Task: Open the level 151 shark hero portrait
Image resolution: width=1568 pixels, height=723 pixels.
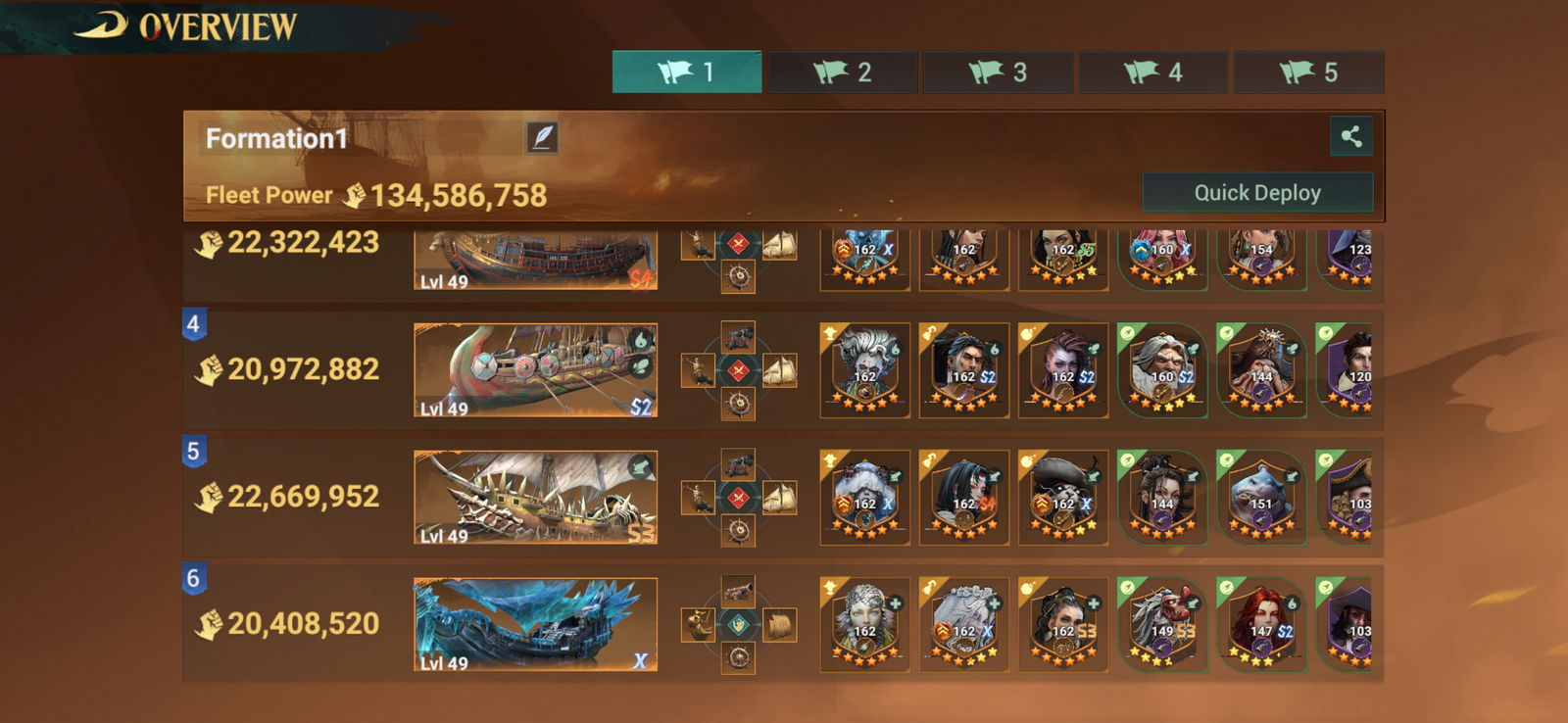Action: click(x=1261, y=498)
